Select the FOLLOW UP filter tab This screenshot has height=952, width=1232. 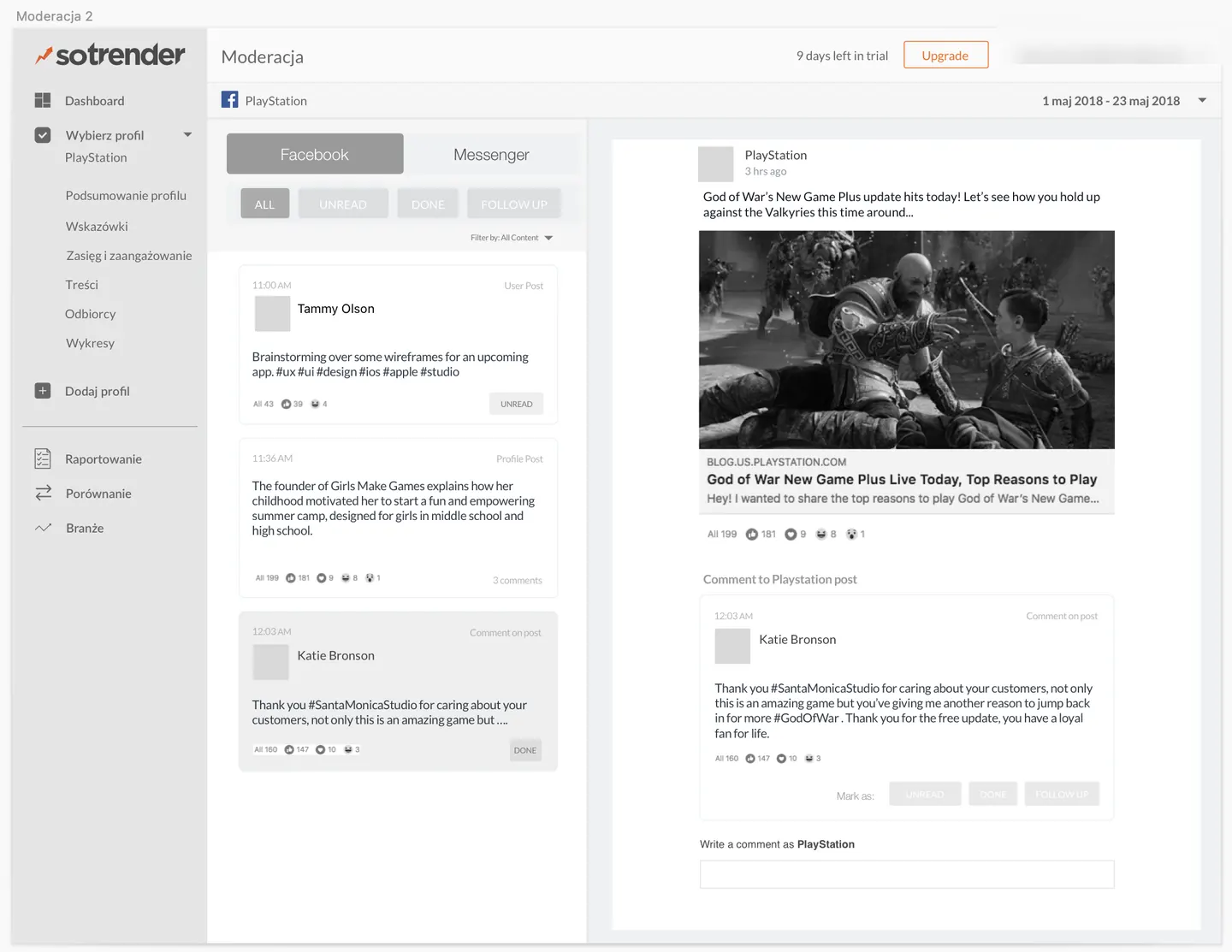[x=514, y=204]
